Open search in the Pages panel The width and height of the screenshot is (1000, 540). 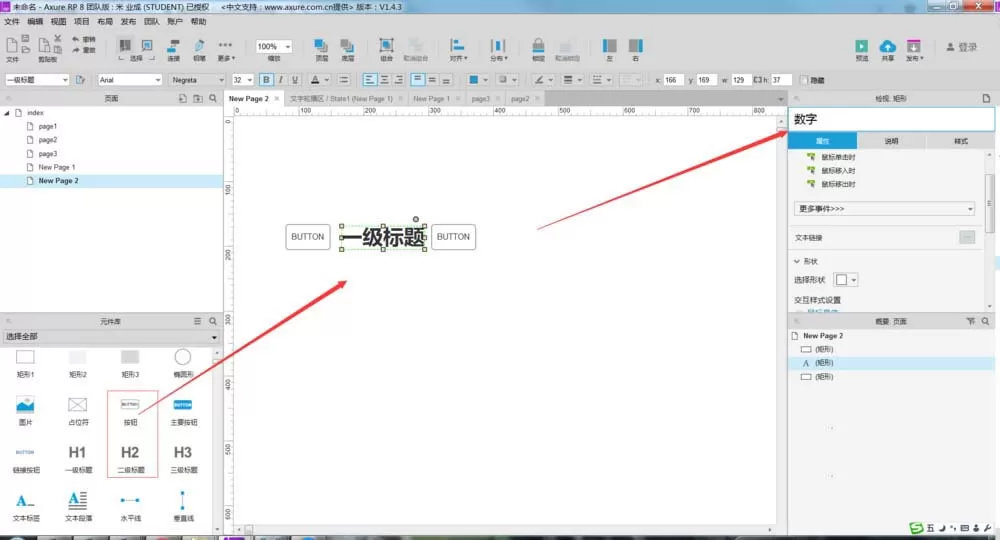pyautogui.click(x=213, y=98)
